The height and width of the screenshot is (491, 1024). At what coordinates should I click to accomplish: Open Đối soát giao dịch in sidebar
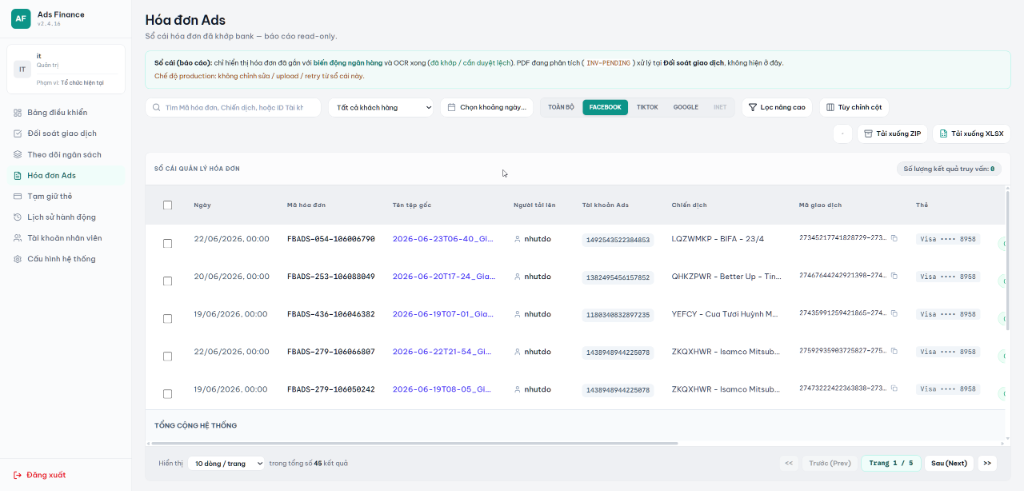(x=62, y=133)
